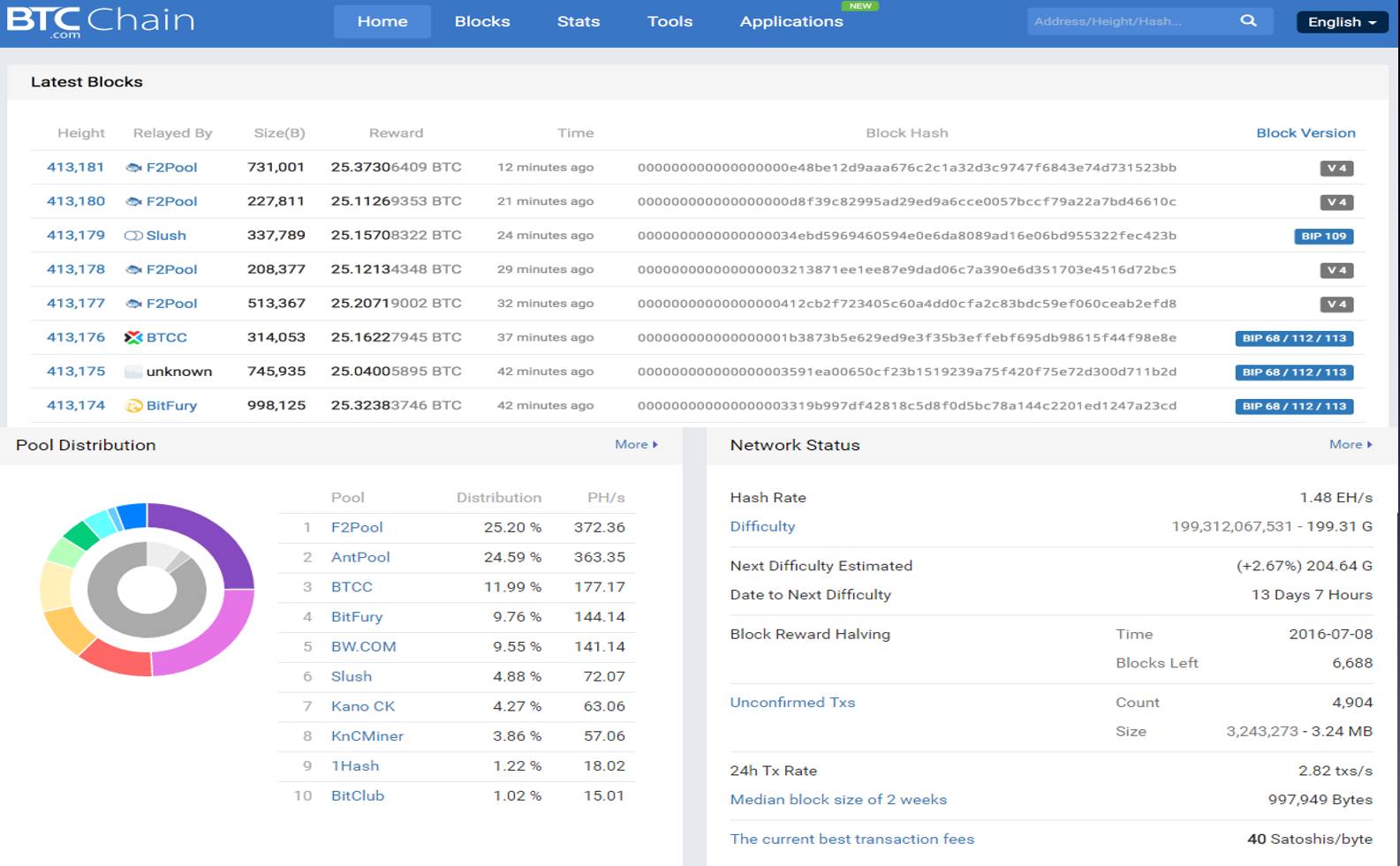This screenshot has height=866, width=1400.
Task: Click the BIP 109 version badge
Action: 1323,236
